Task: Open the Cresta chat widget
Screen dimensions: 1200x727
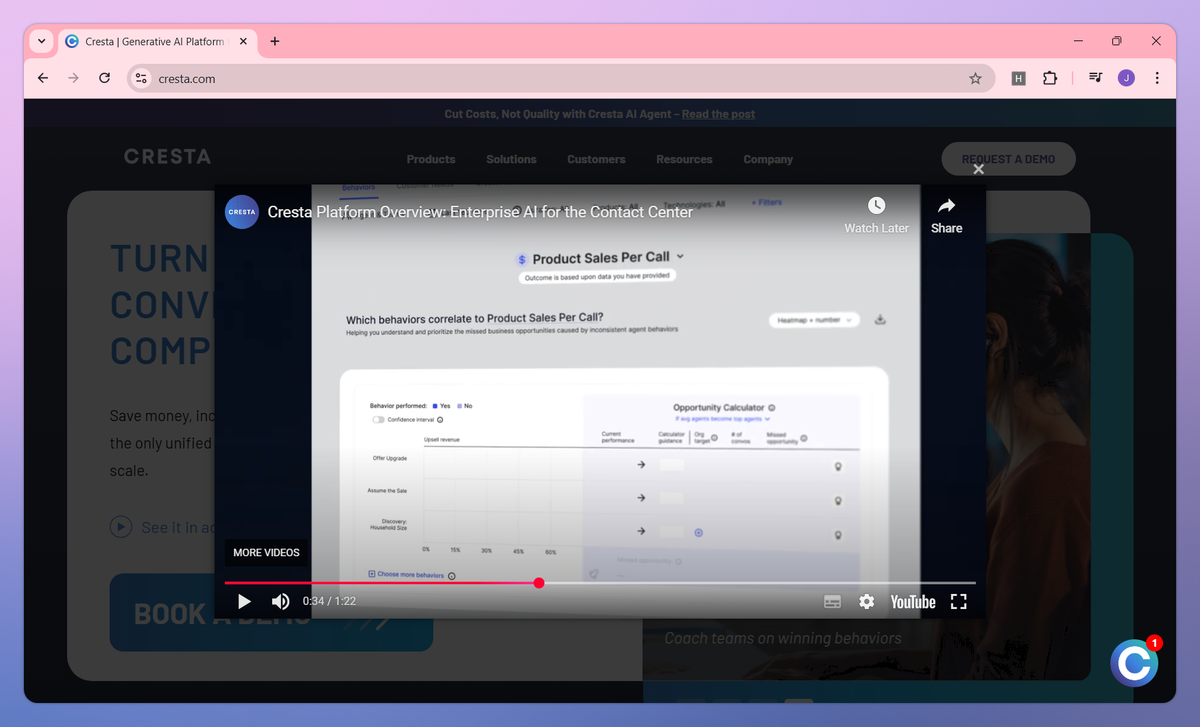Action: 1134,662
